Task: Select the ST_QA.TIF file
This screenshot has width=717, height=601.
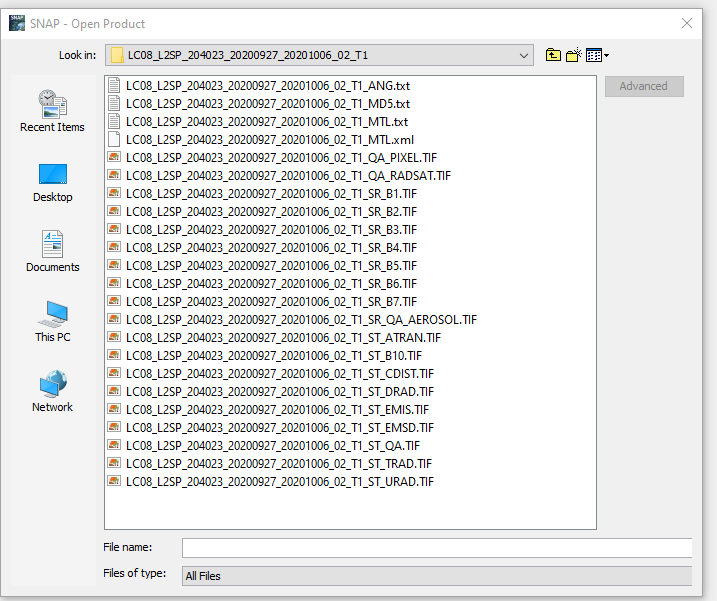Action: pos(273,445)
